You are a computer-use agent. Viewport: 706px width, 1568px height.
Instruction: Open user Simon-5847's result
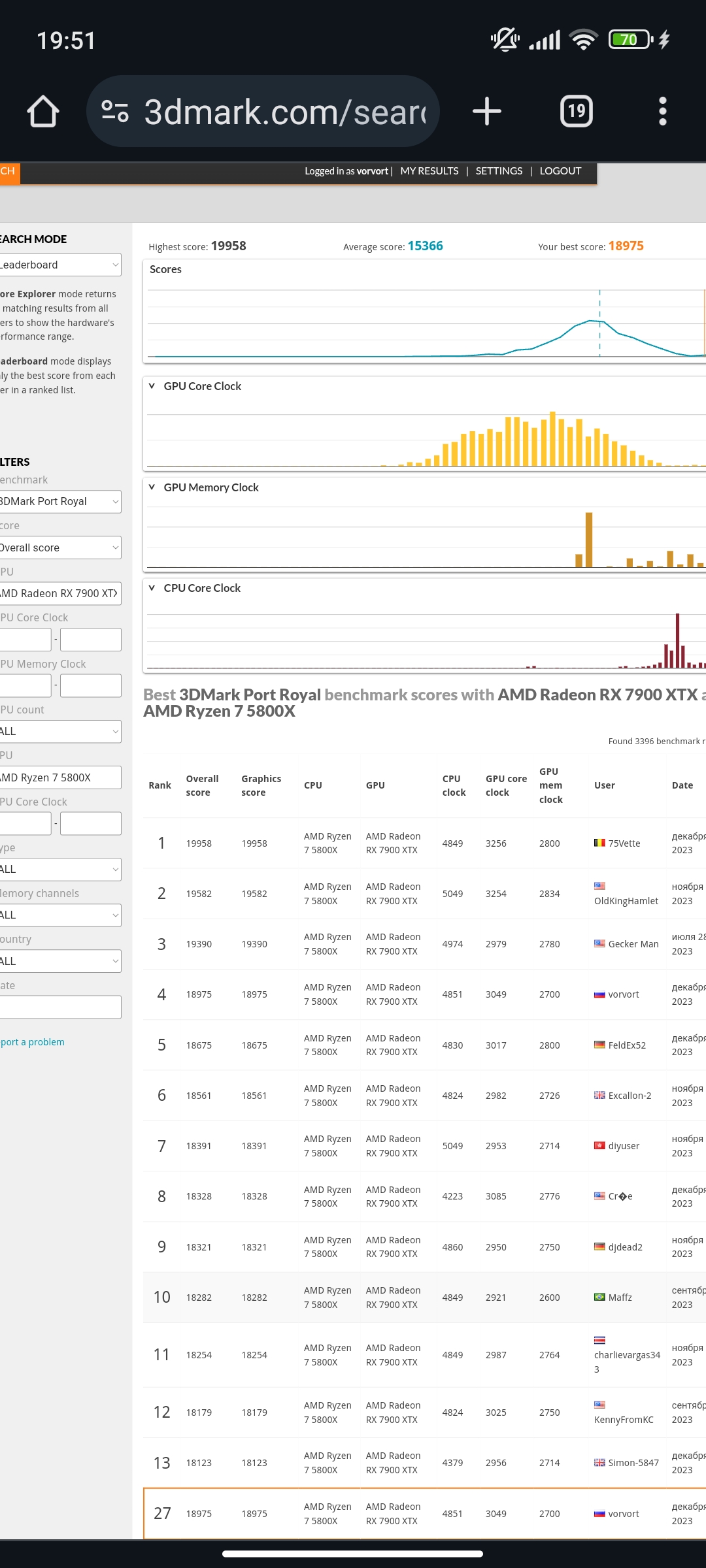[x=633, y=1463]
